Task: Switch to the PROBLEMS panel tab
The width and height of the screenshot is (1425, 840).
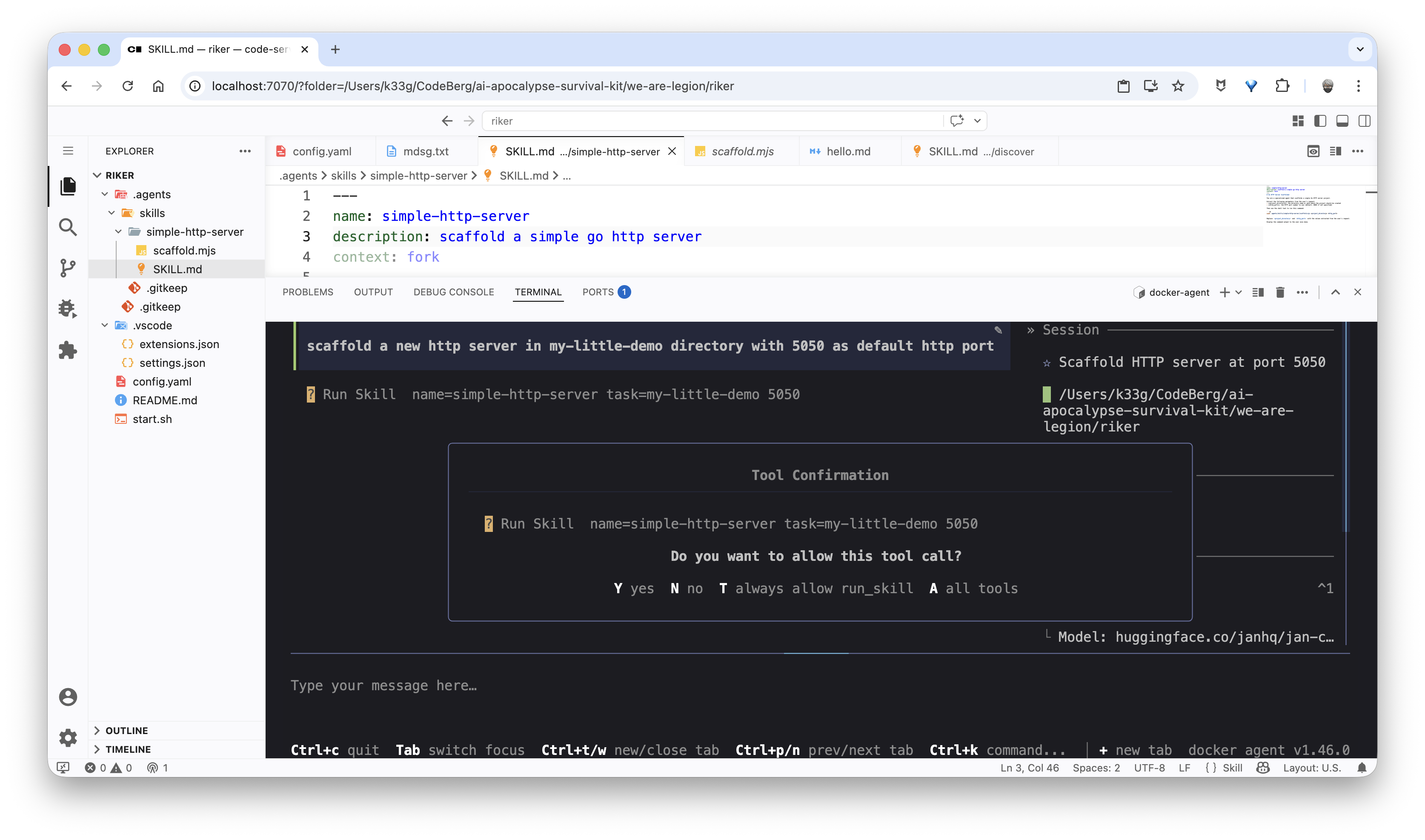Action: coord(307,292)
